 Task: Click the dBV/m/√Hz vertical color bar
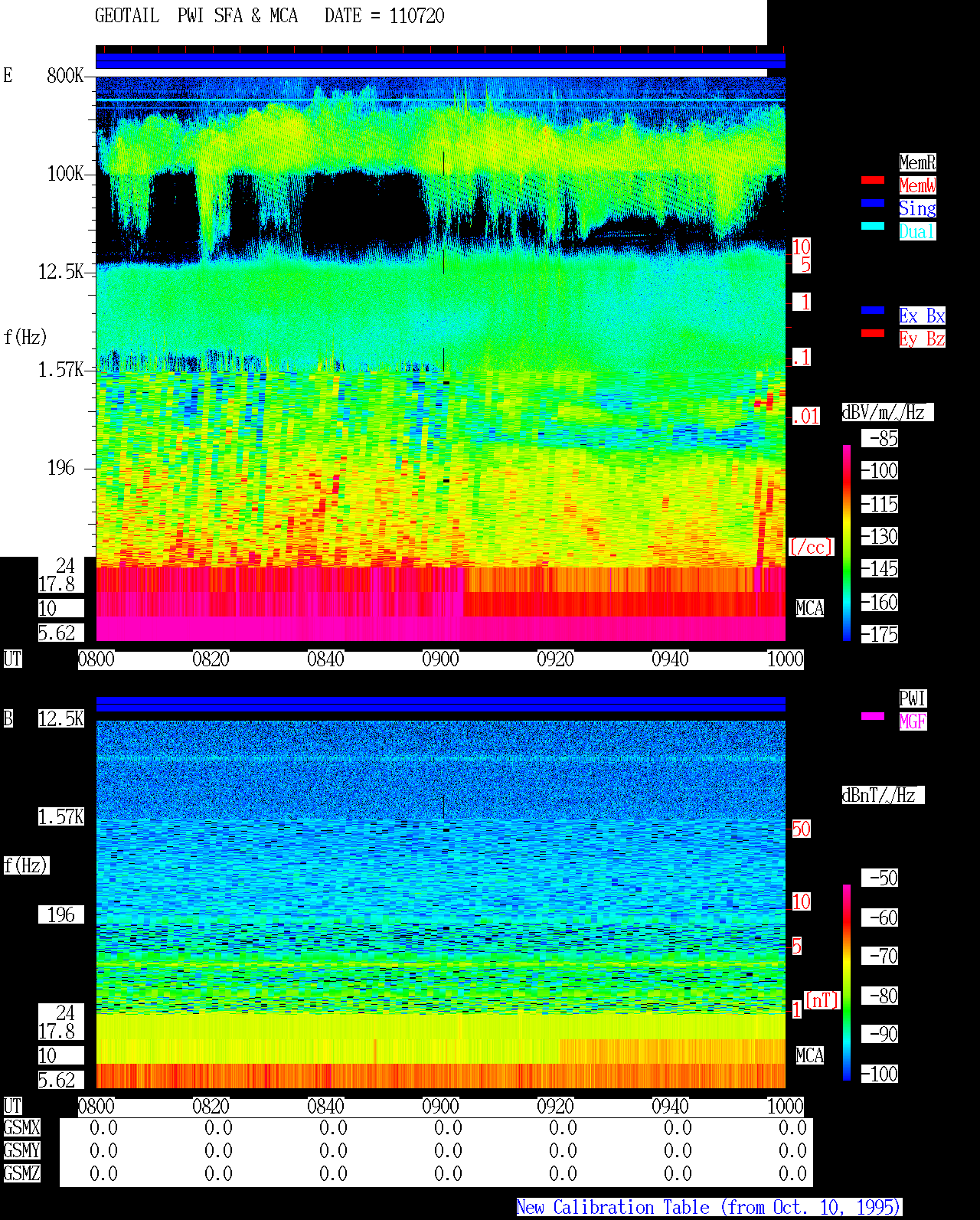[x=847, y=543]
